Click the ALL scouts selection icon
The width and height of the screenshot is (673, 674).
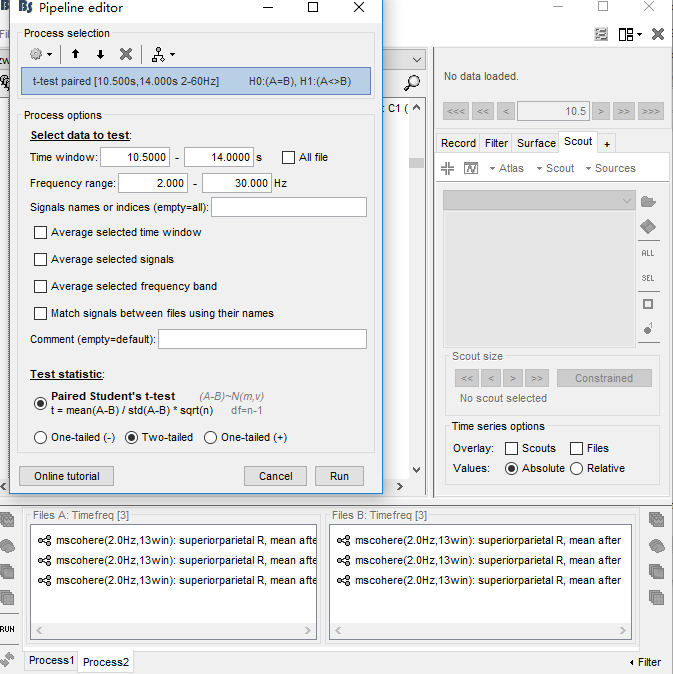pyautogui.click(x=648, y=253)
